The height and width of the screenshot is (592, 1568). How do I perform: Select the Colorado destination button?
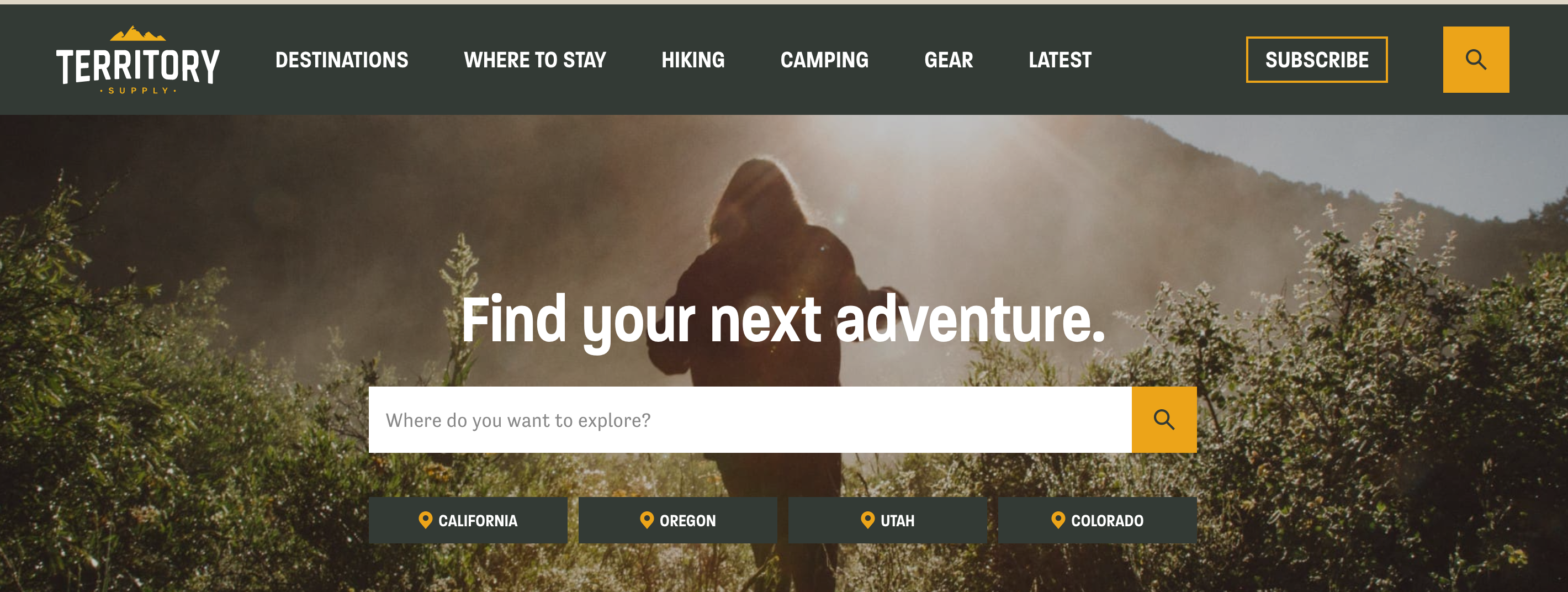(1097, 520)
